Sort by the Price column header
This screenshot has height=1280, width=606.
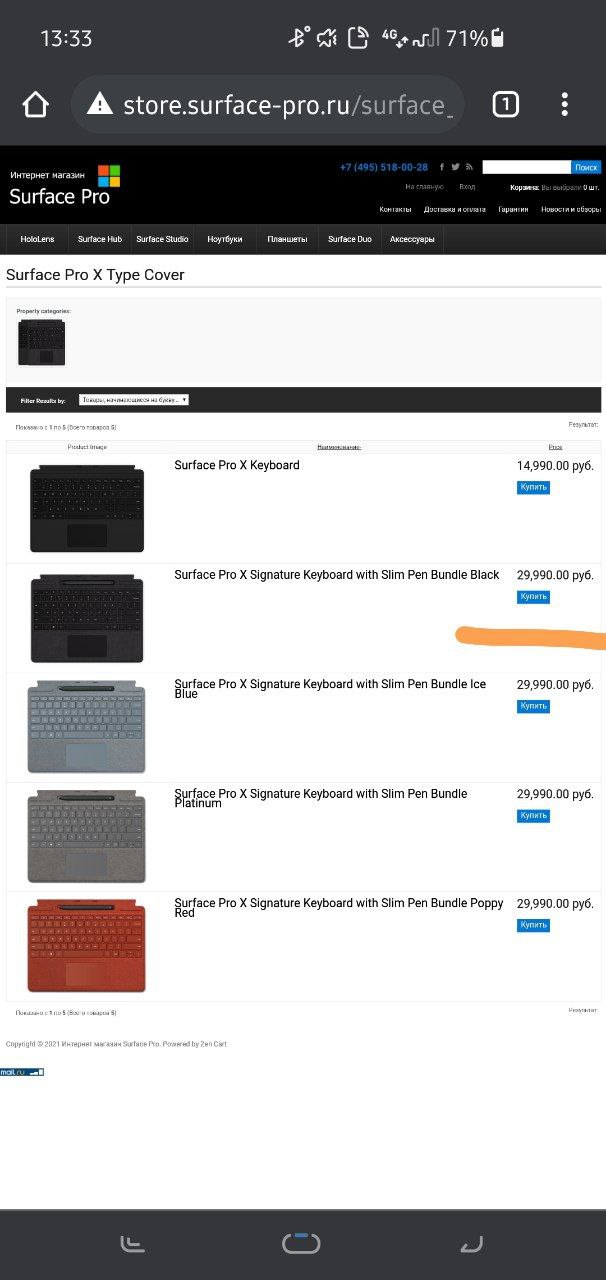click(x=555, y=447)
